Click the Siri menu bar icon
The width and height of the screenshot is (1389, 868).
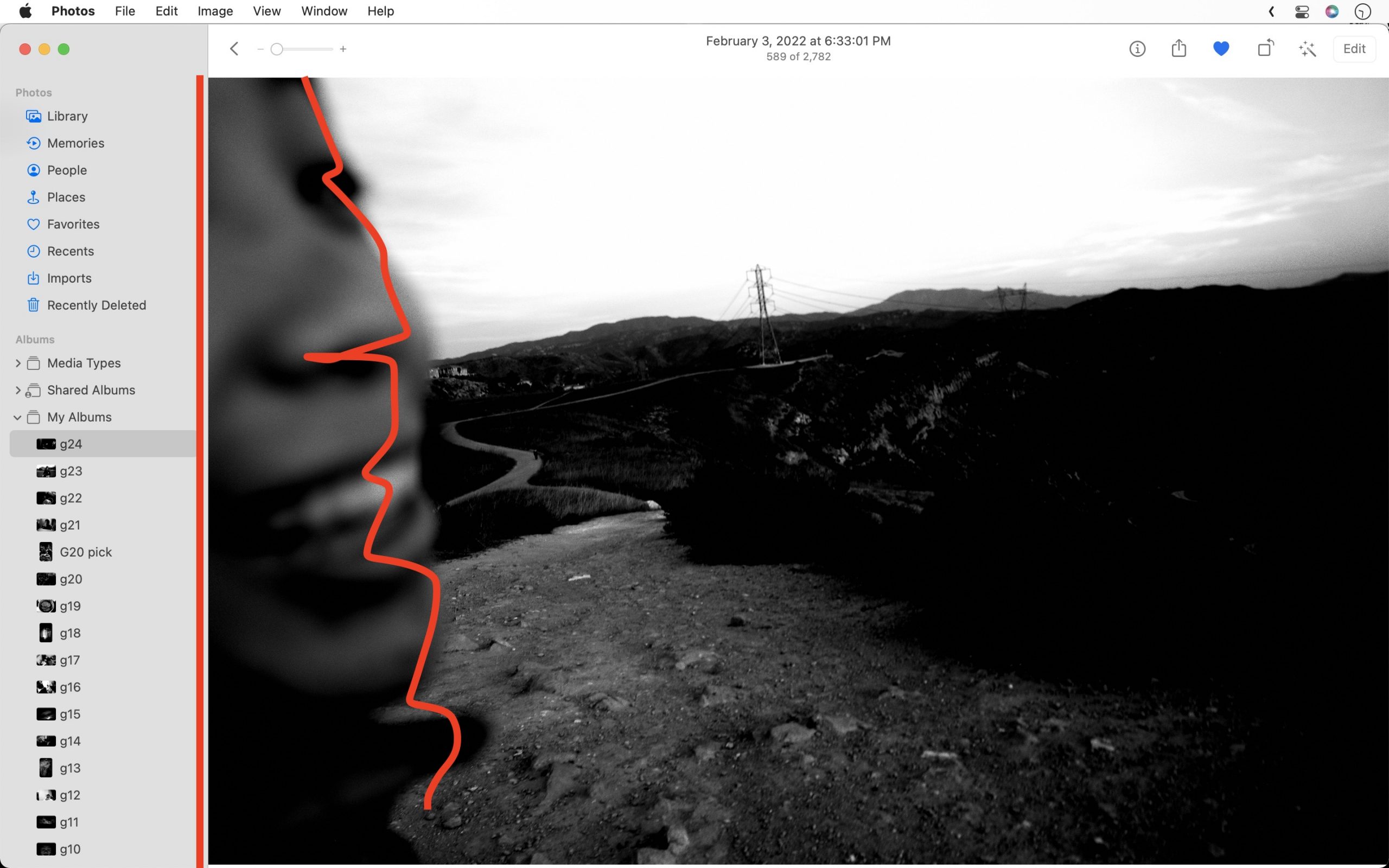coord(1331,11)
